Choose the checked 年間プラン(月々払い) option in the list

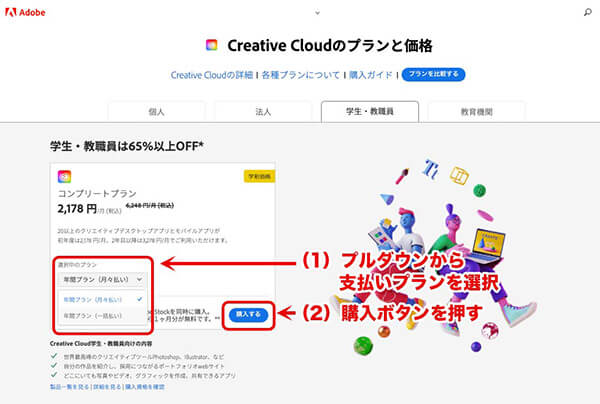[x=102, y=300]
